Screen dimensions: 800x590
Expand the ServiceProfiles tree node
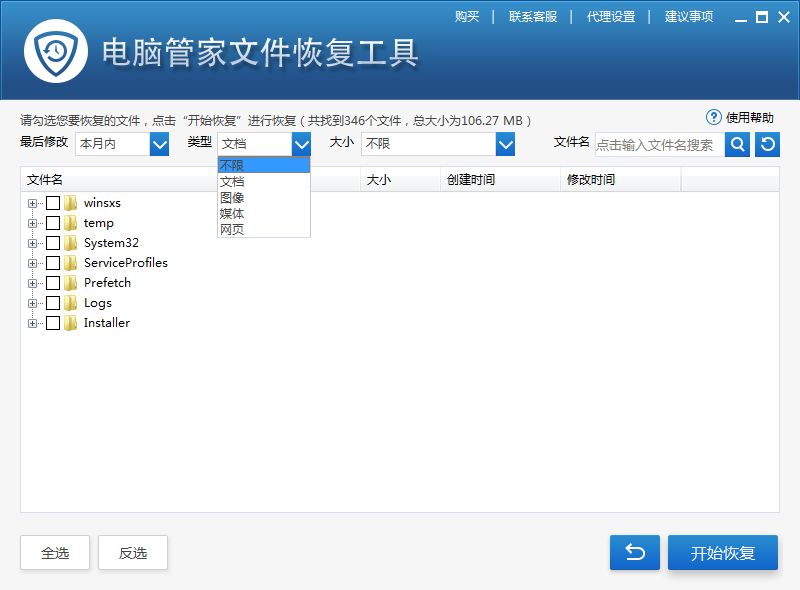tap(32, 263)
